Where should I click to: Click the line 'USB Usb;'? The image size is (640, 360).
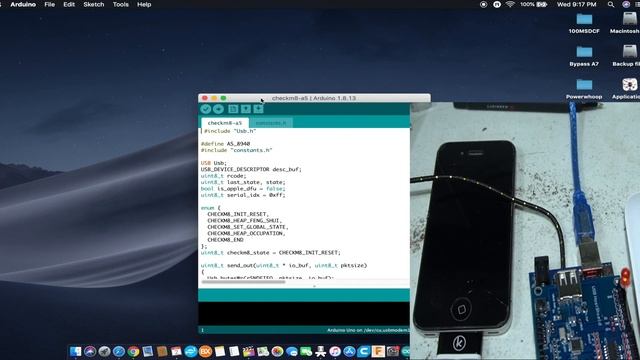coord(213,163)
